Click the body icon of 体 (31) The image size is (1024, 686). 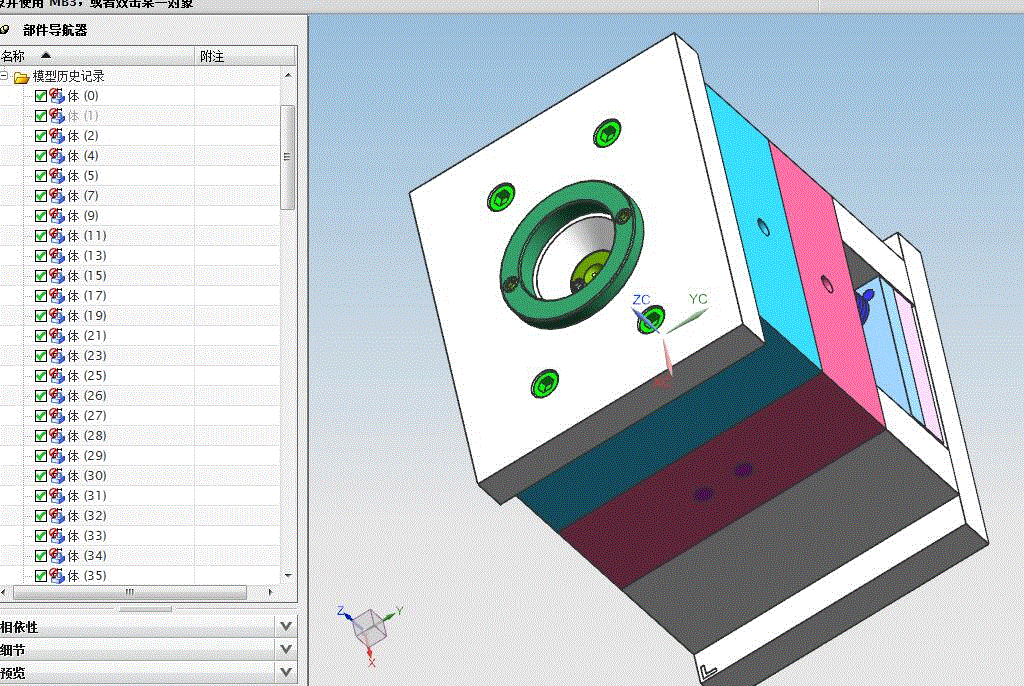tap(57, 496)
